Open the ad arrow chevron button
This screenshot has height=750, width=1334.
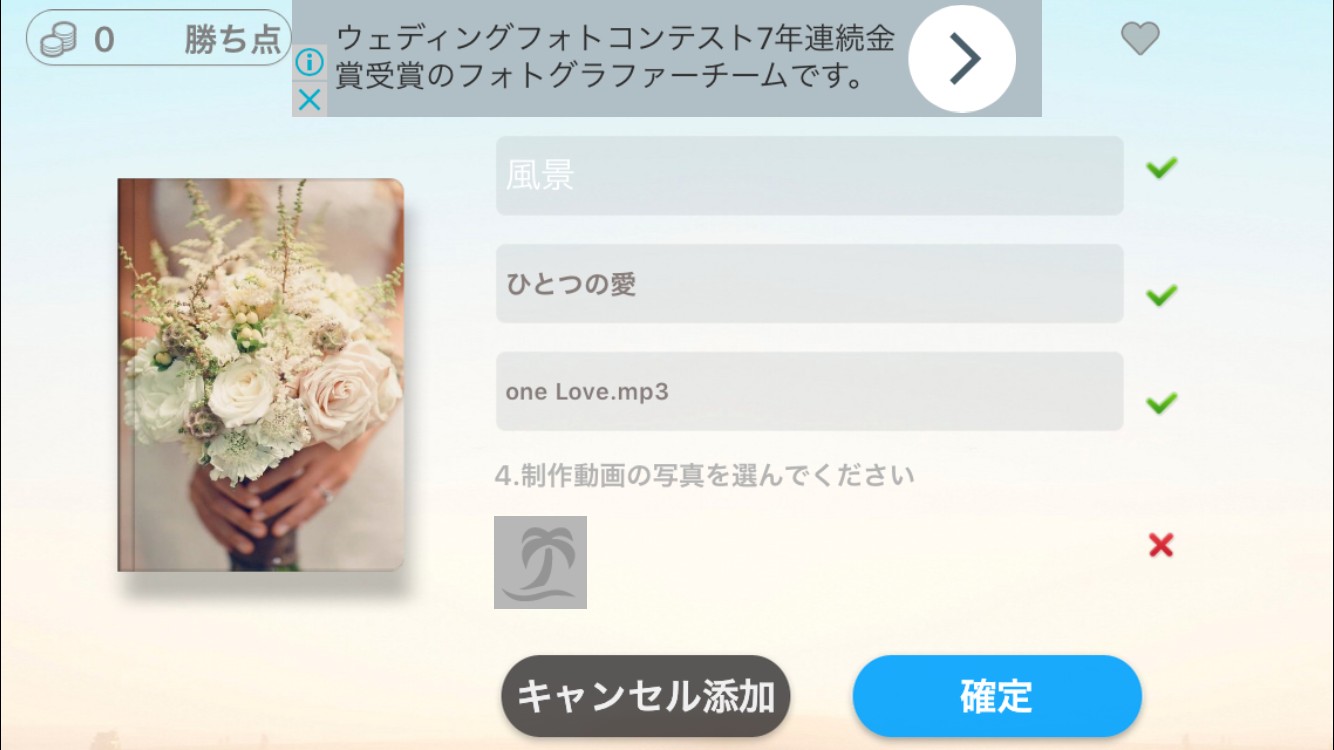962,59
